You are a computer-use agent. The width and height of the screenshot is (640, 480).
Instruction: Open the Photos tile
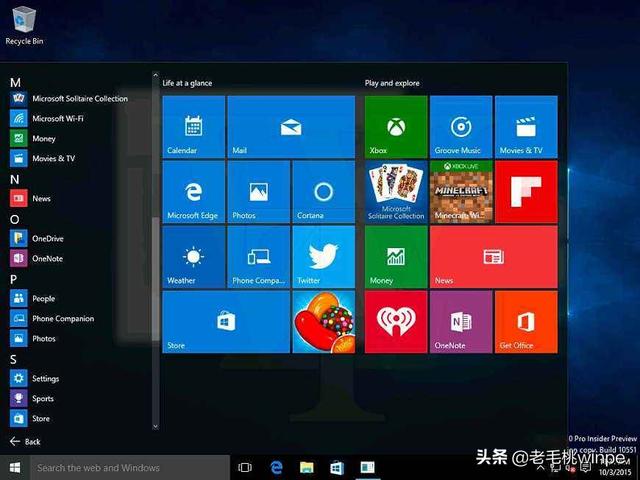(x=258, y=192)
